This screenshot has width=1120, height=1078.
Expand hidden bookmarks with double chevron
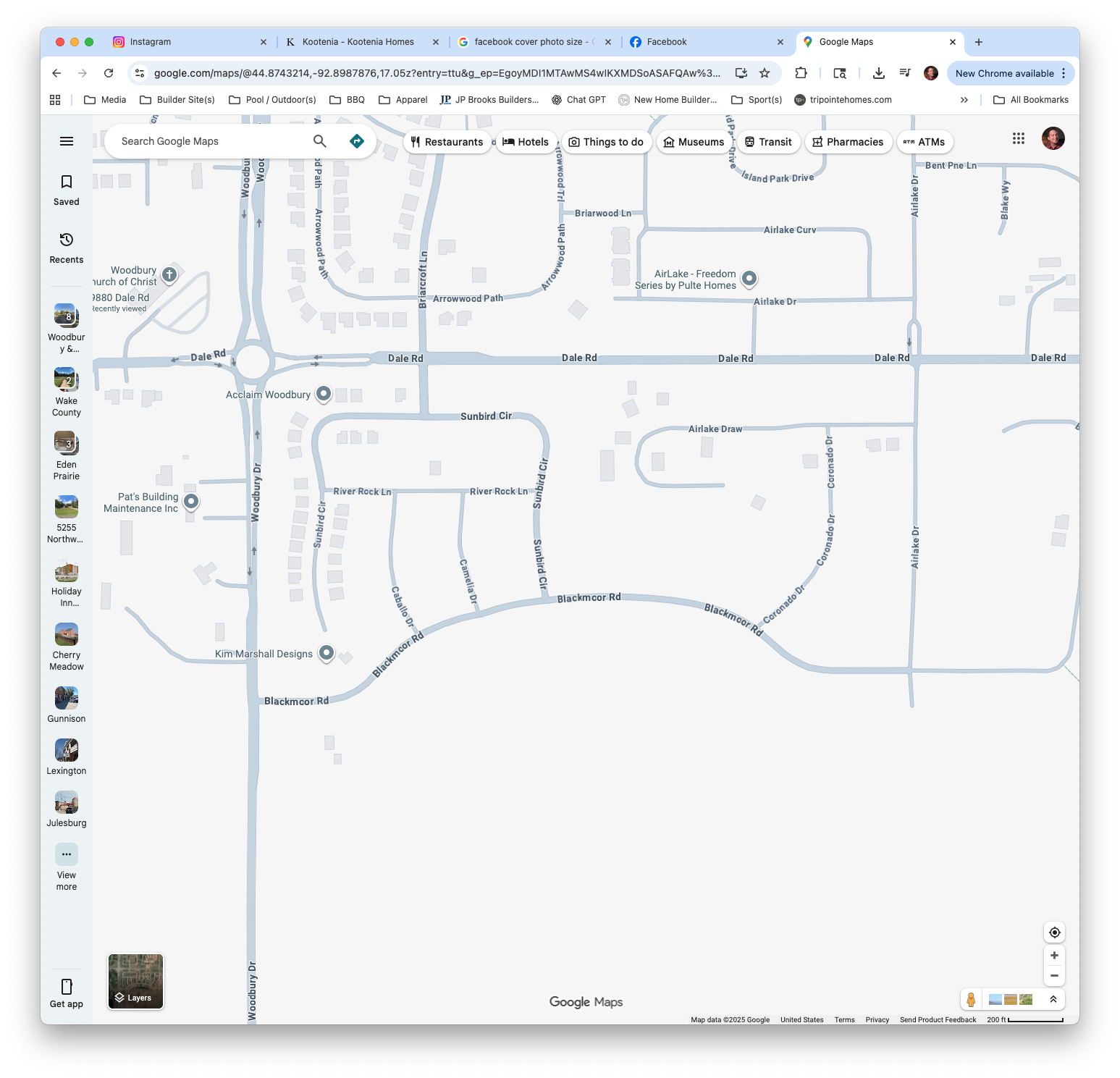964,100
